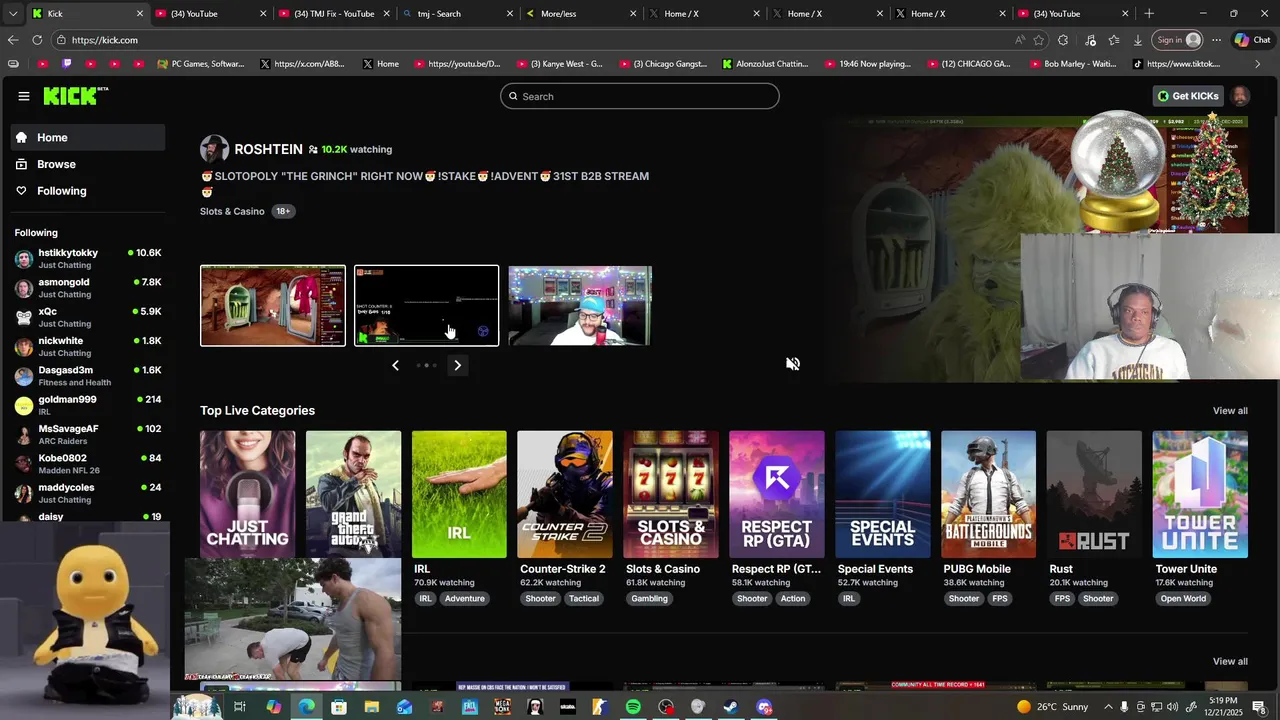
Task: Open the user profile avatar menu
Action: 1240,96
